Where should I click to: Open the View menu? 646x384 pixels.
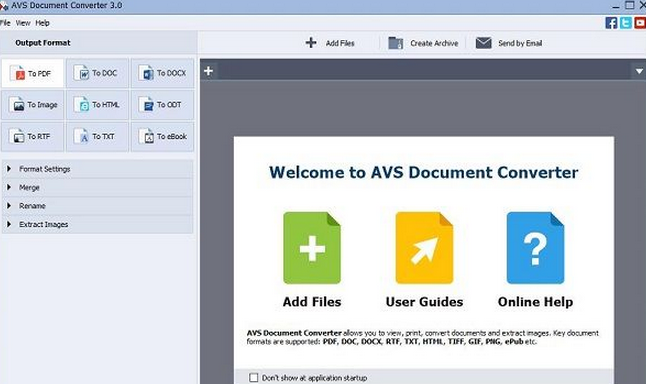(x=23, y=23)
